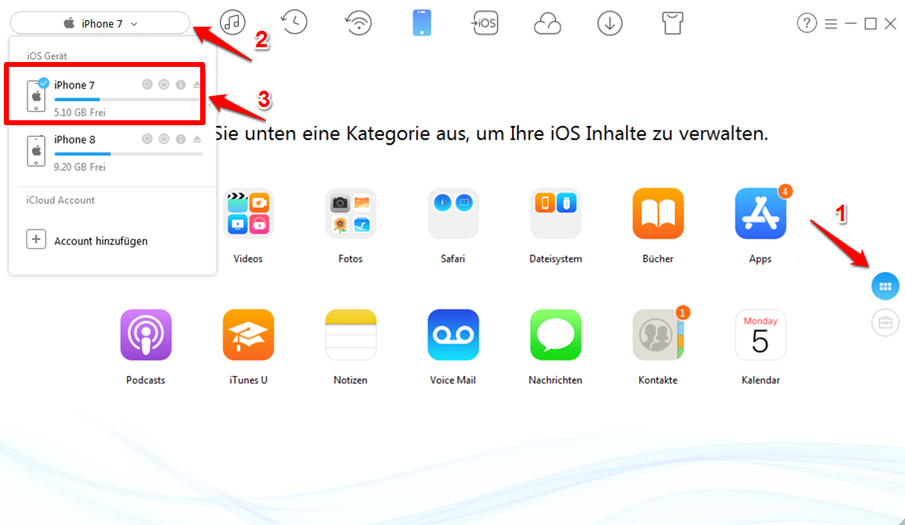Eject the iPhone 8 device

click(197, 139)
